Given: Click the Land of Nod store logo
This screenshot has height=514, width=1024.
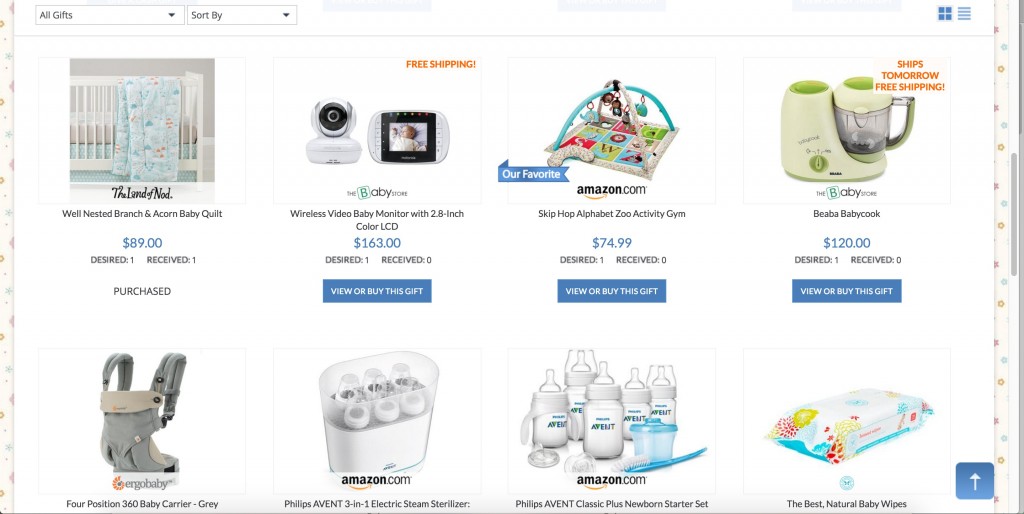Looking at the screenshot, I should tap(142, 193).
